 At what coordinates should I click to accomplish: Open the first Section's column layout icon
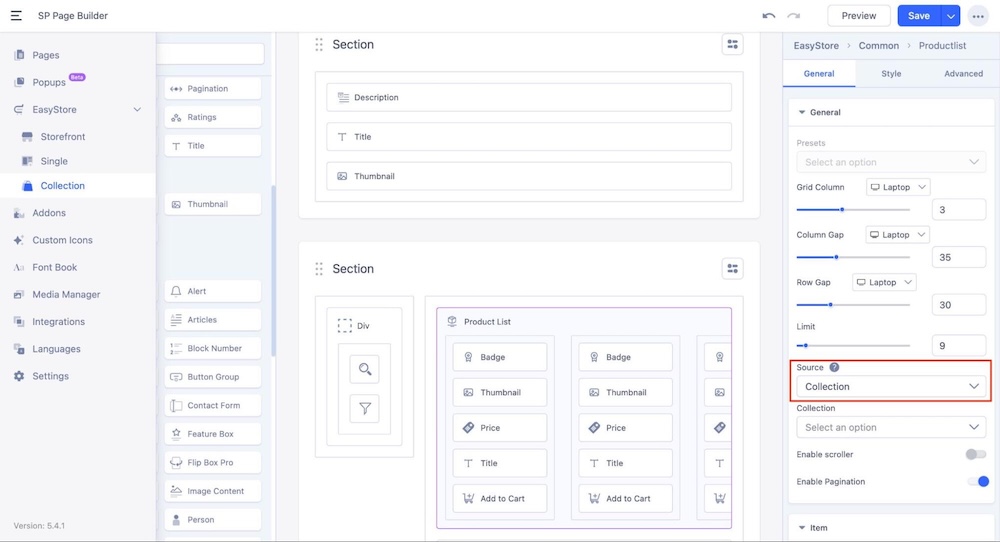click(732, 45)
